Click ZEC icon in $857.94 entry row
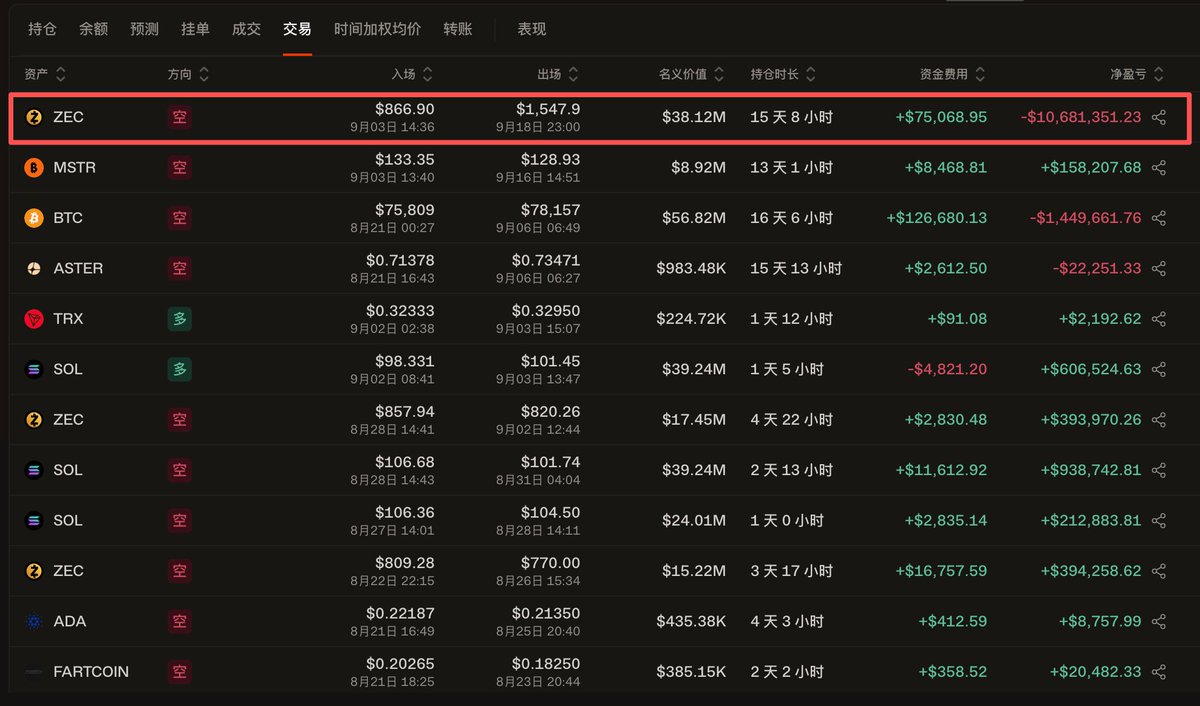The width and height of the screenshot is (1200, 706). (x=34, y=419)
